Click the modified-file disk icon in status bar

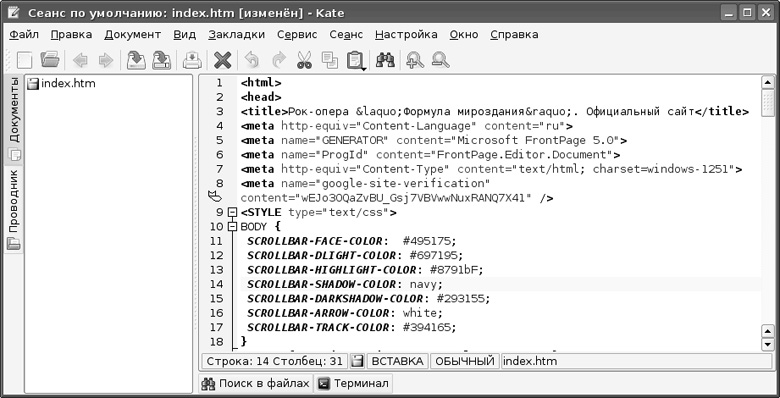coord(357,361)
